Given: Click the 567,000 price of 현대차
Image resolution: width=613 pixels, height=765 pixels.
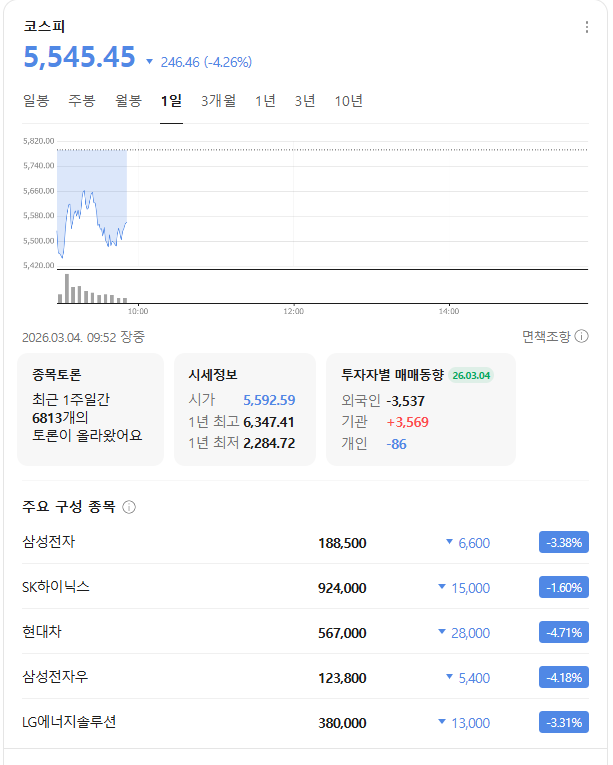Looking at the screenshot, I should click(342, 633).
